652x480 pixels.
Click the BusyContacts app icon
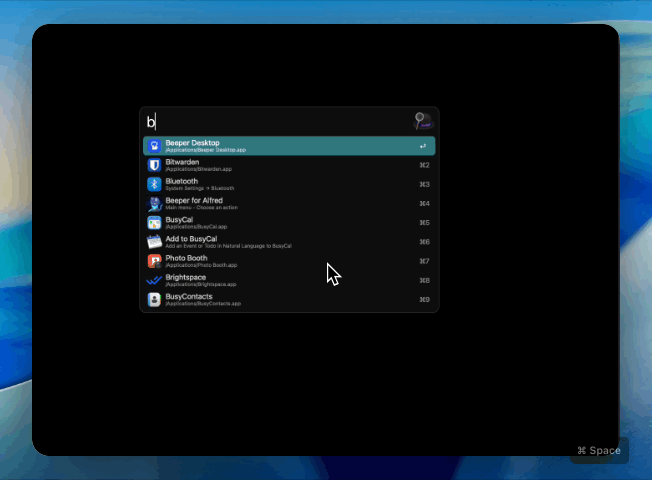point(154,299)
